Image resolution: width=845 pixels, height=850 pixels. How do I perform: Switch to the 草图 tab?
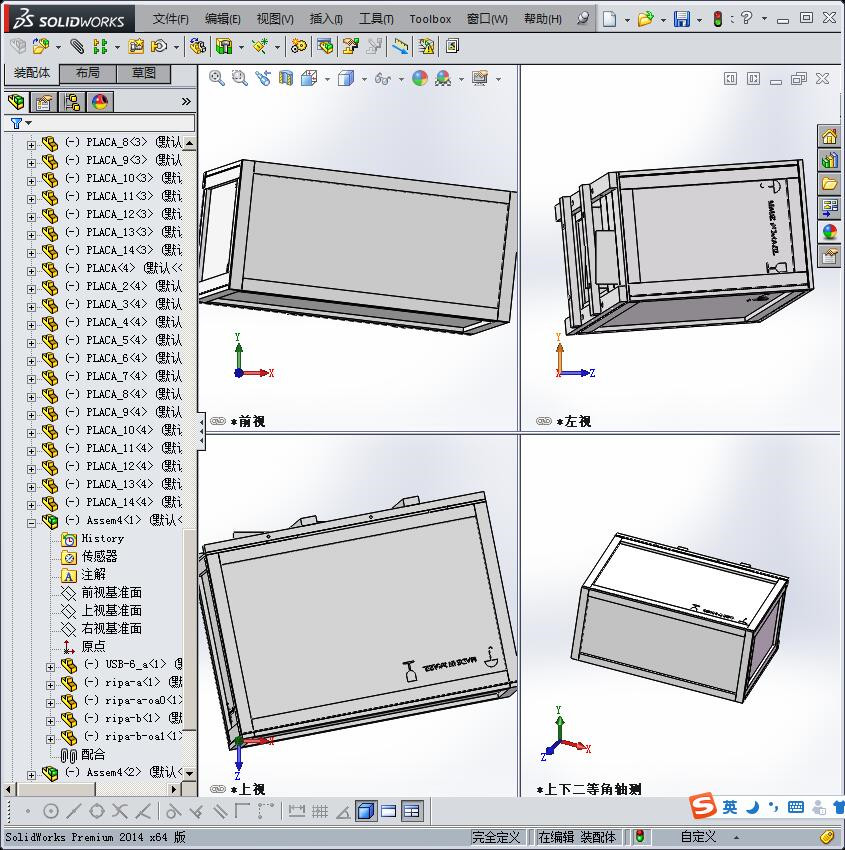[x=144, y=73]
